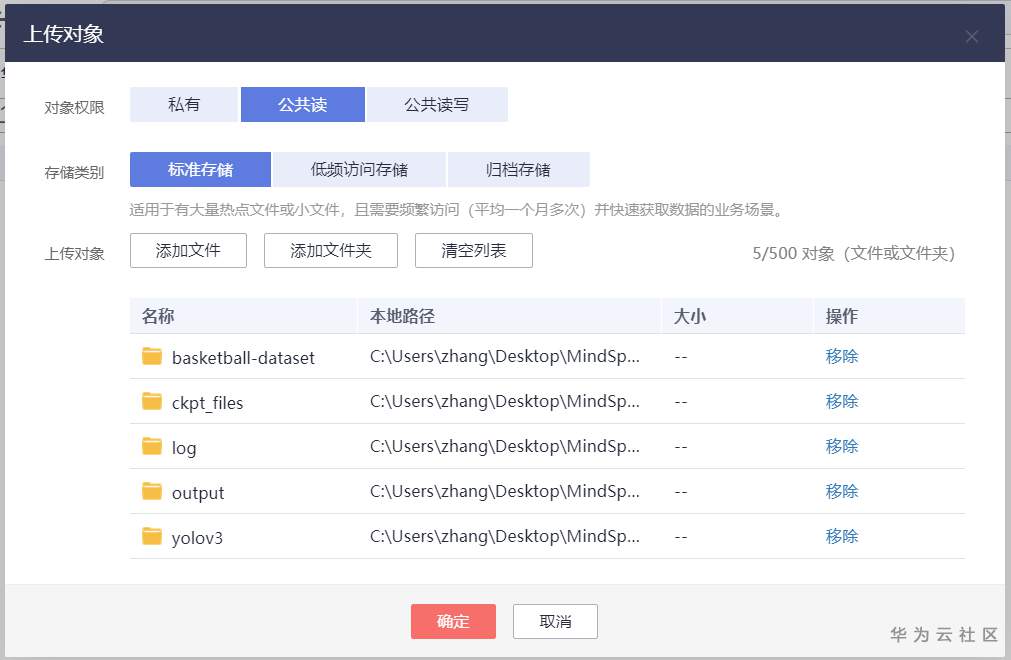This screenshot has height=660, width=1011.
Task: Remove basketball-dataset via 移除 link
Action: click(x=841, y=356)
